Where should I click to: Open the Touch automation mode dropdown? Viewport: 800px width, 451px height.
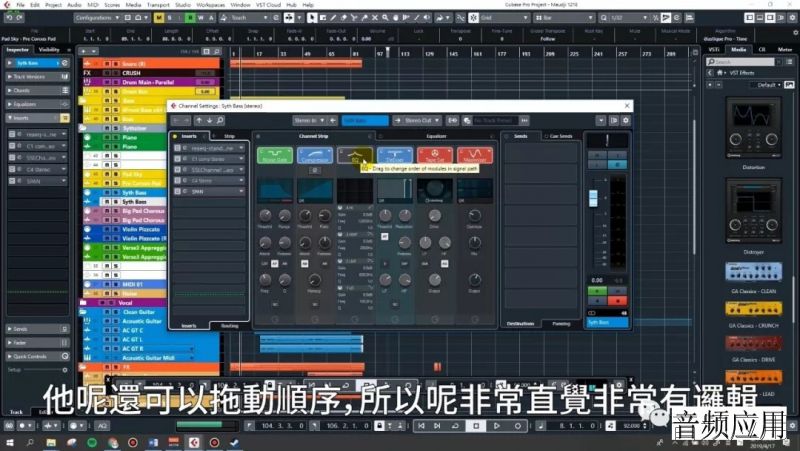249,18
